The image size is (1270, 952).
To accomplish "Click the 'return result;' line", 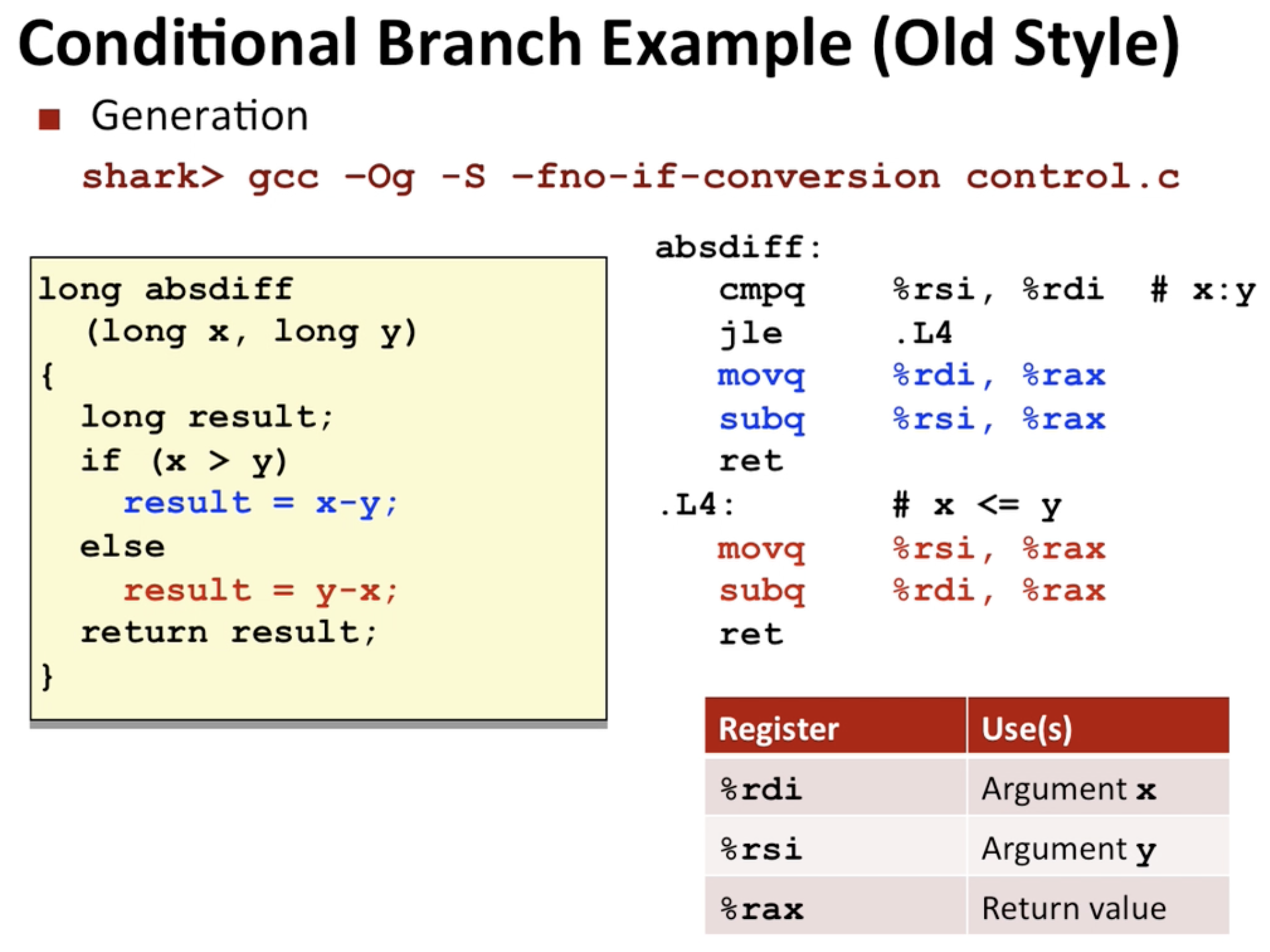I will [x=228, y=633].
